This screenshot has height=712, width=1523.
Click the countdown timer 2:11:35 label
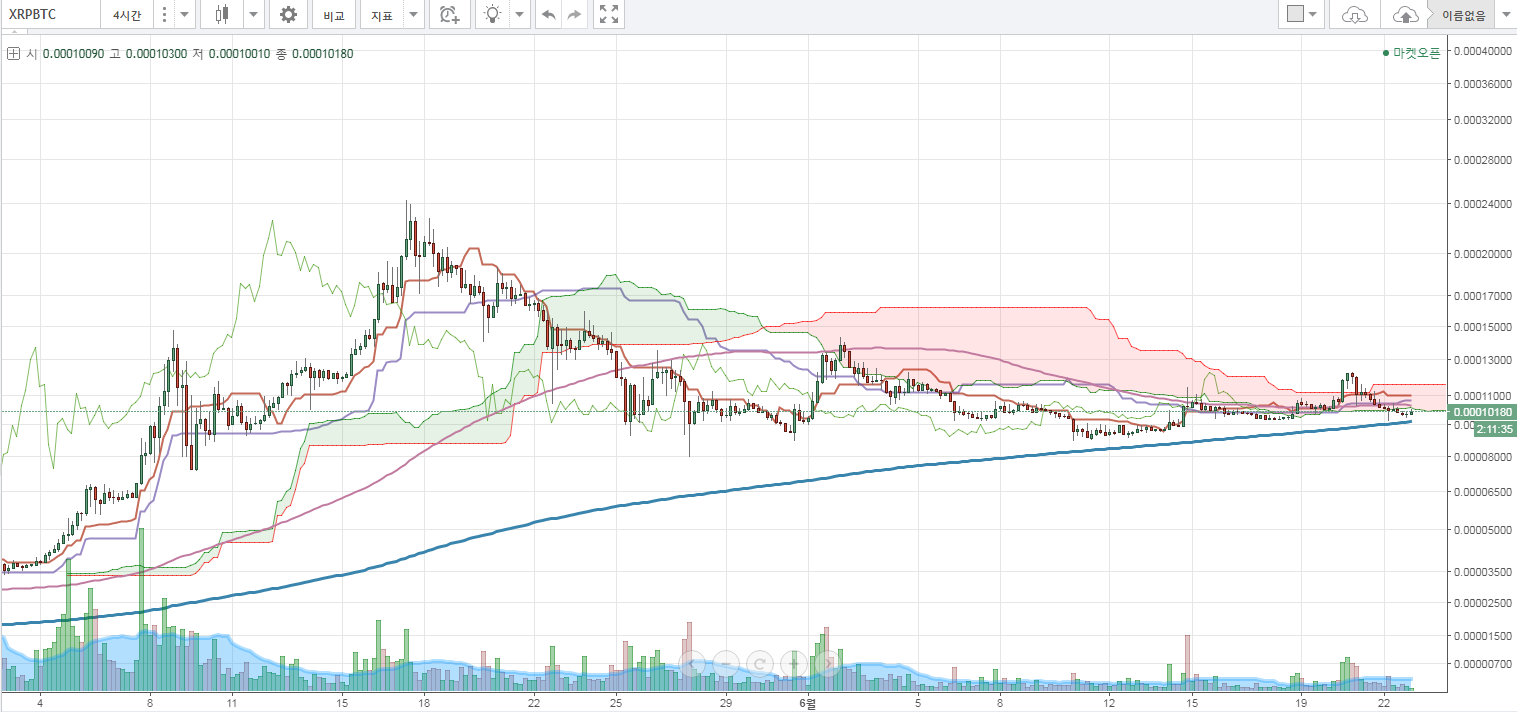pyautogui.click(x=1496, y=428)
